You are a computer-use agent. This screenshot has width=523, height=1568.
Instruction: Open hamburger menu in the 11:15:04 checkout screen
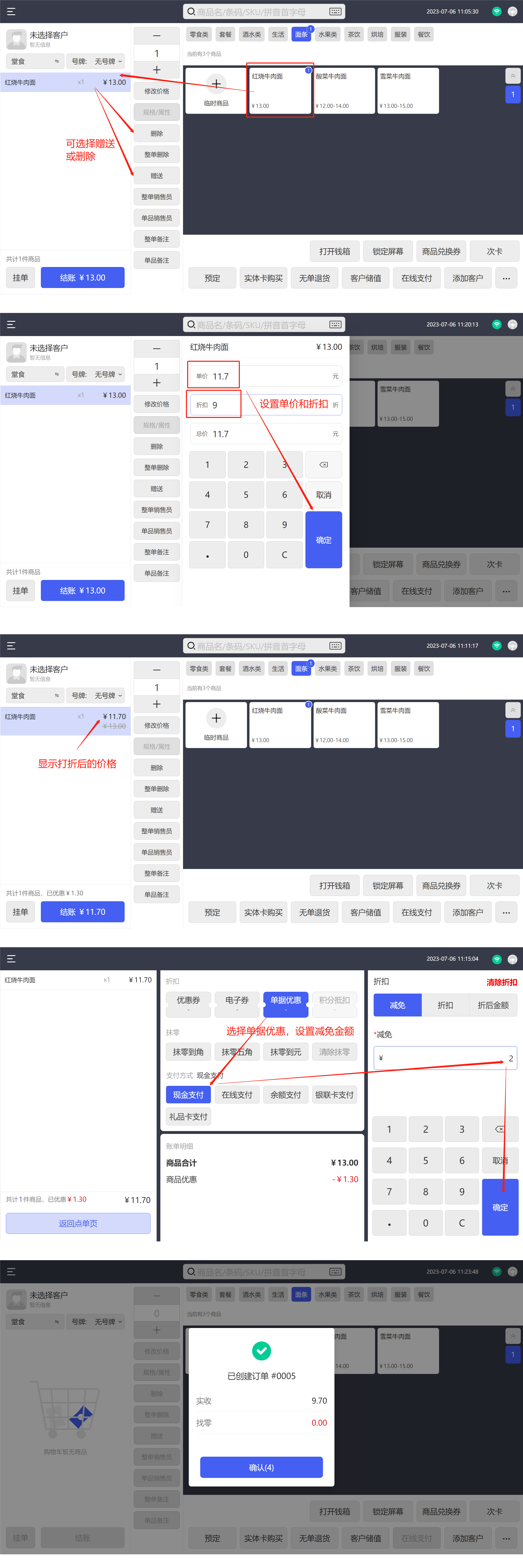click(11, 959)
